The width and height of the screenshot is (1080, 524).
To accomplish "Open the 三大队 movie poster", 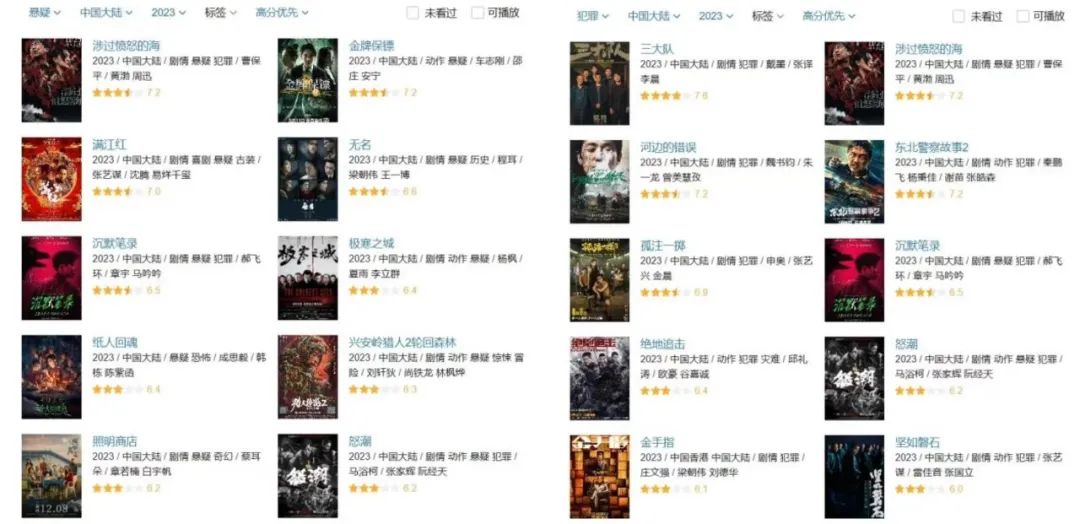I will 599,83.
